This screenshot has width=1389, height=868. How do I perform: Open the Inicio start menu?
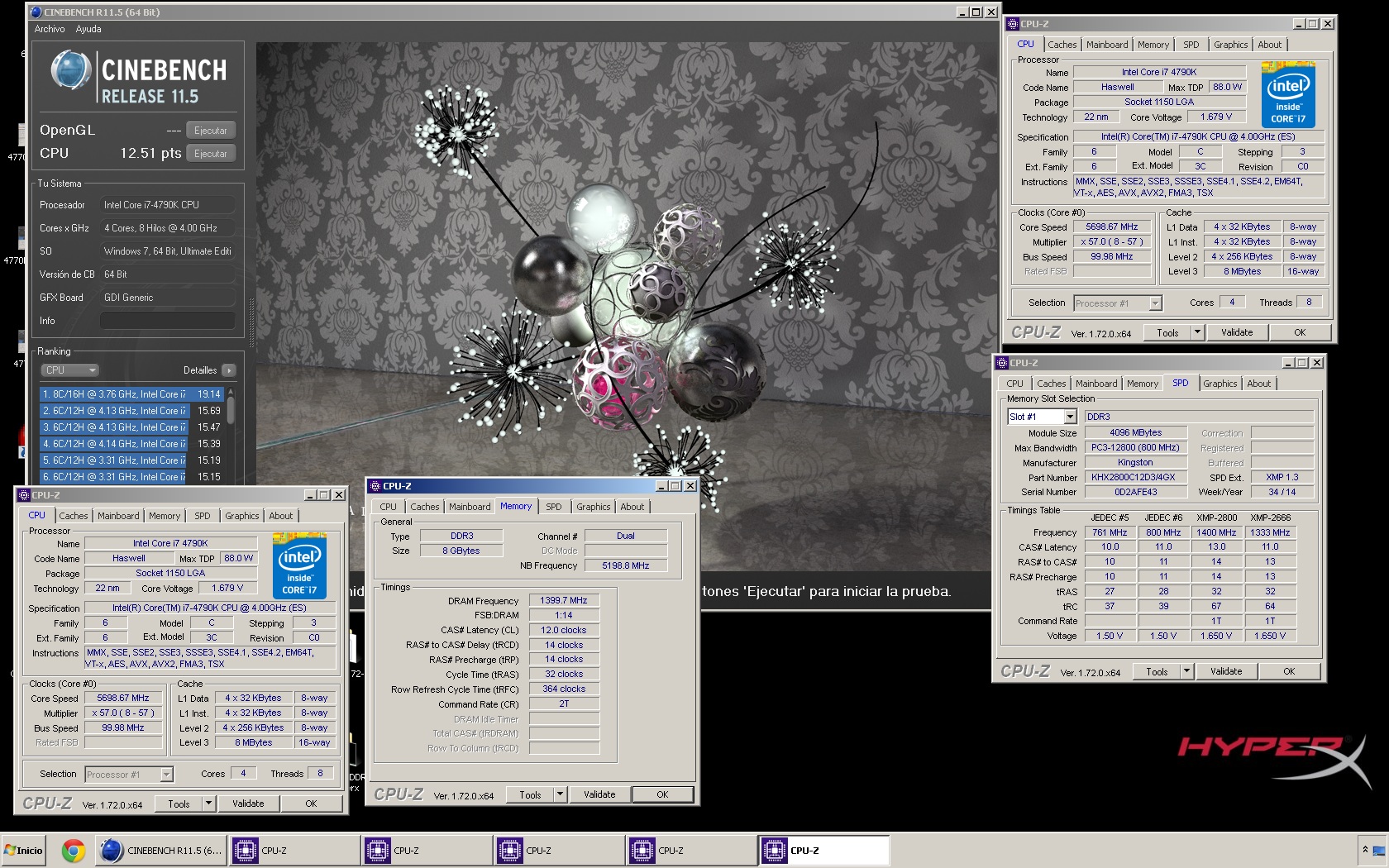(23, 850)
